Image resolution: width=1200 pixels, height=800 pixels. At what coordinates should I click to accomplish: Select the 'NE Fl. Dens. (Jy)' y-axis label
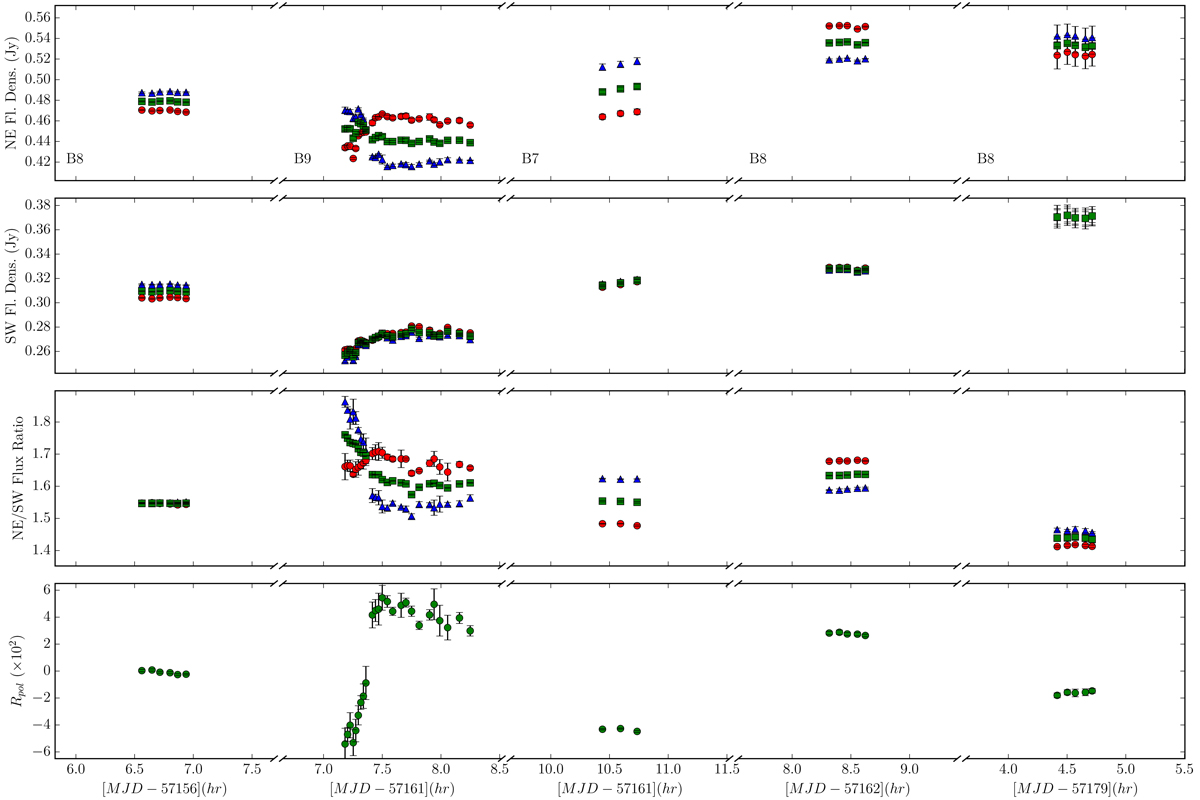tap(11, 92)
